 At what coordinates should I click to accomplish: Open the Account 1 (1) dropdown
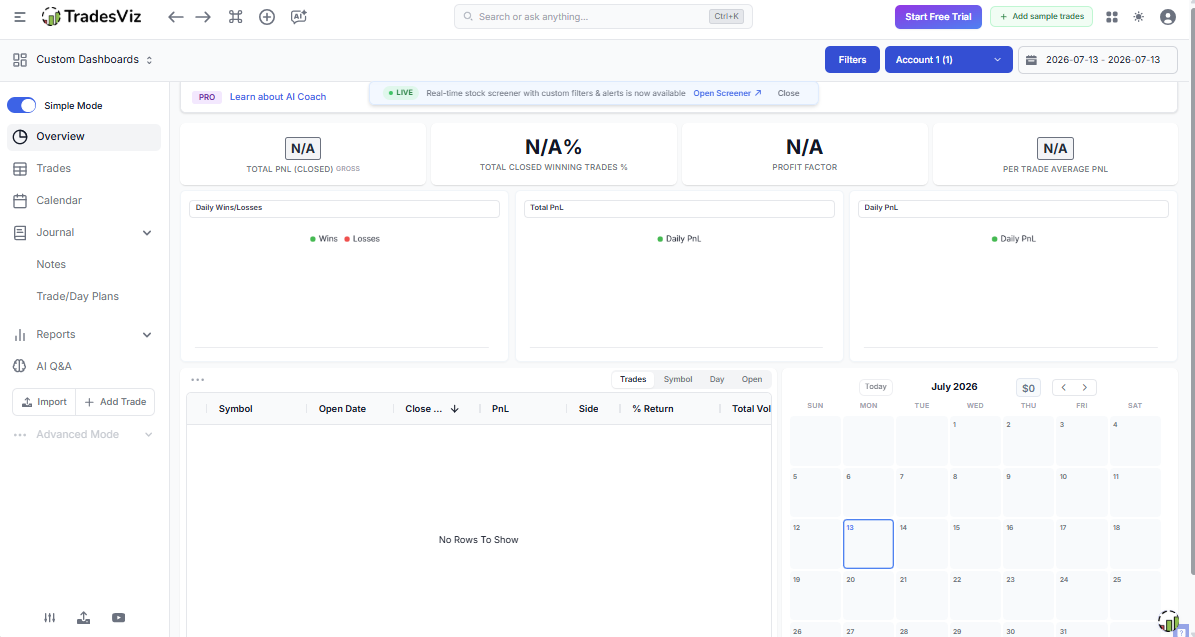point(948,59)
